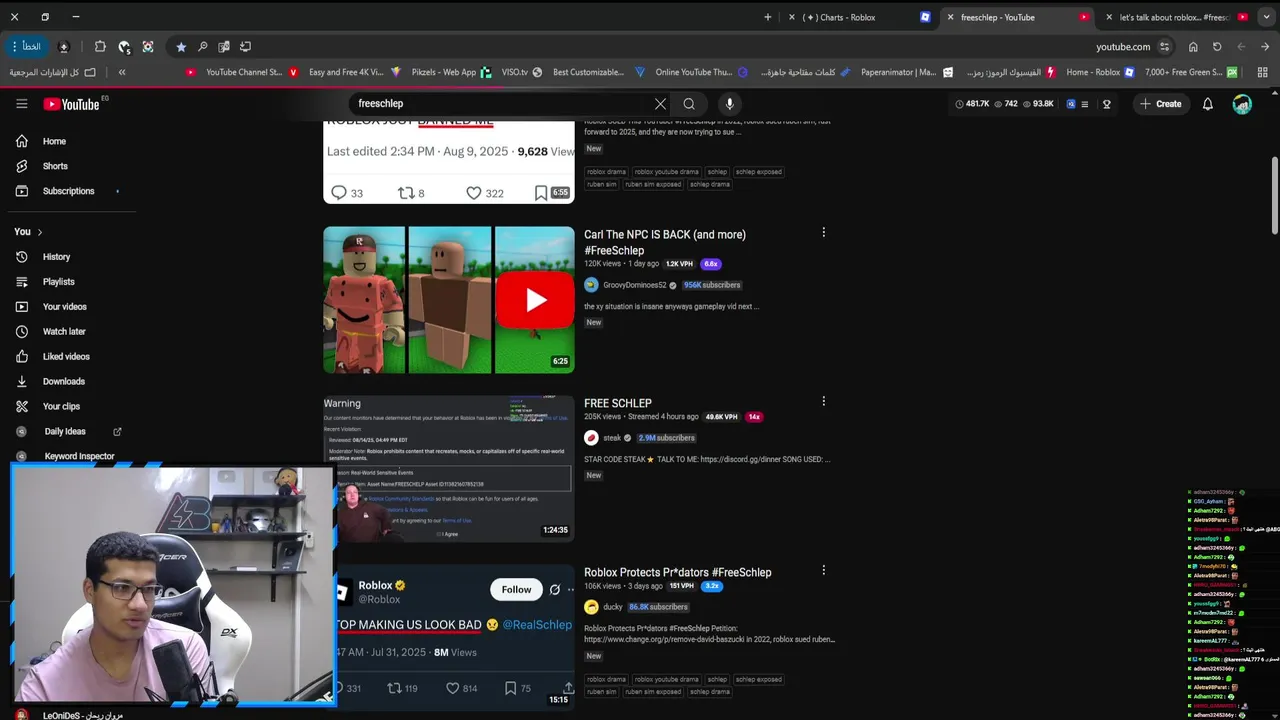The image size is (1280, 720).
Task: Start voice search with microphone
Action: [730, 104]
